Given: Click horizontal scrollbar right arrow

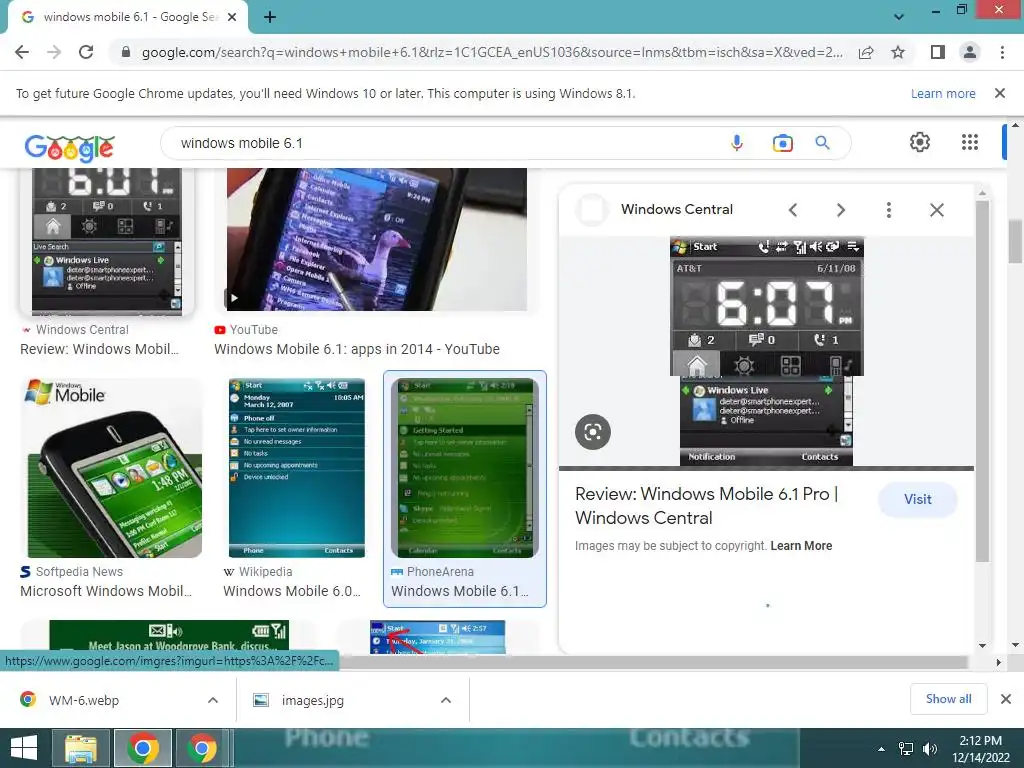Looking at the screenshot, I should [x=999, y=662].
